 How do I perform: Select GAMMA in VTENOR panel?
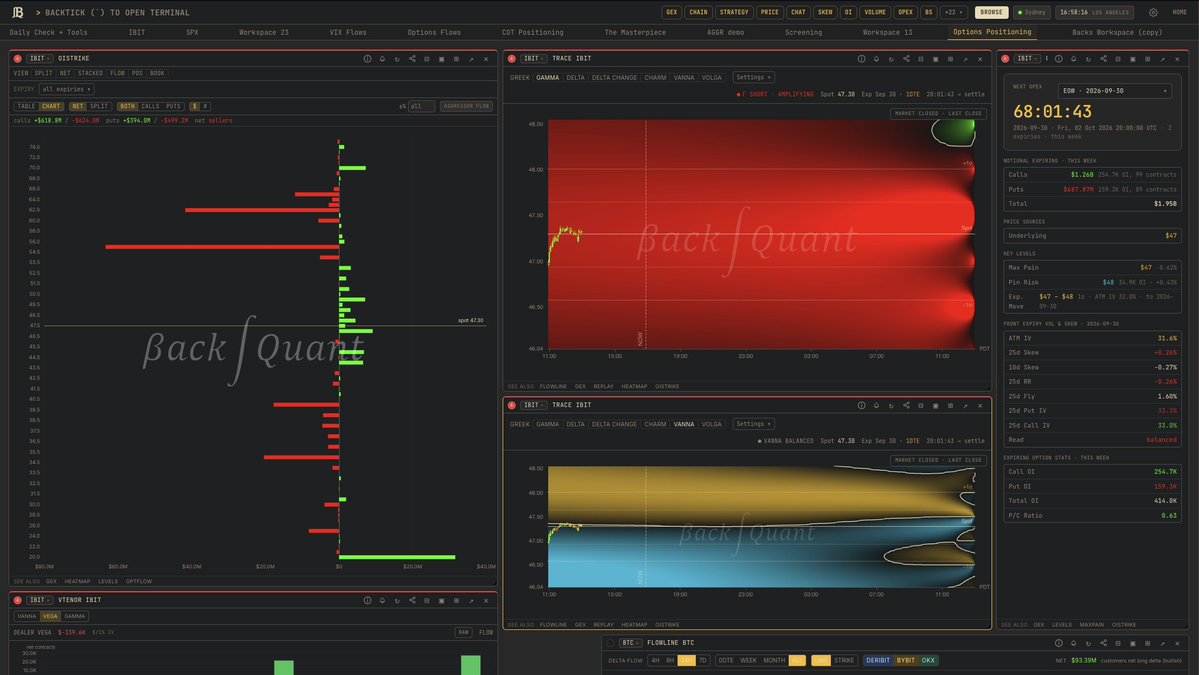point(74,616)
